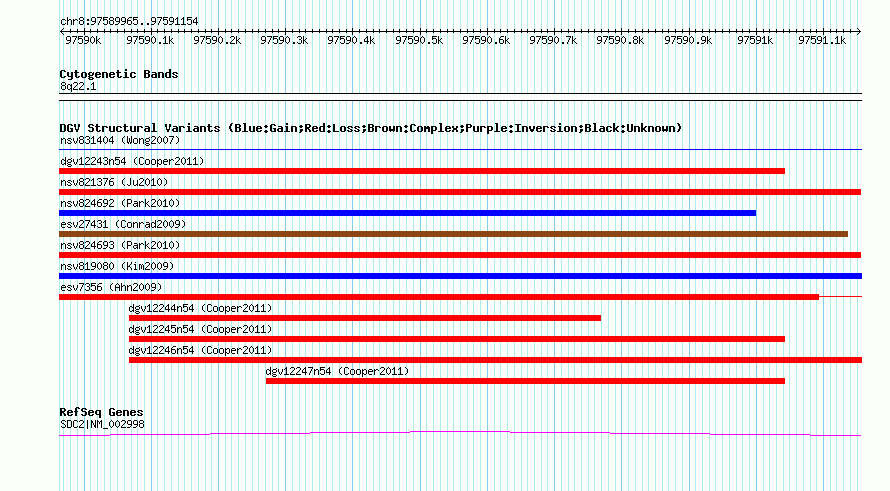This screenshot has height=491, width=890.
Task: Click the dgv12246n54 (Cooper2011) label
Action: coord(200,350)
